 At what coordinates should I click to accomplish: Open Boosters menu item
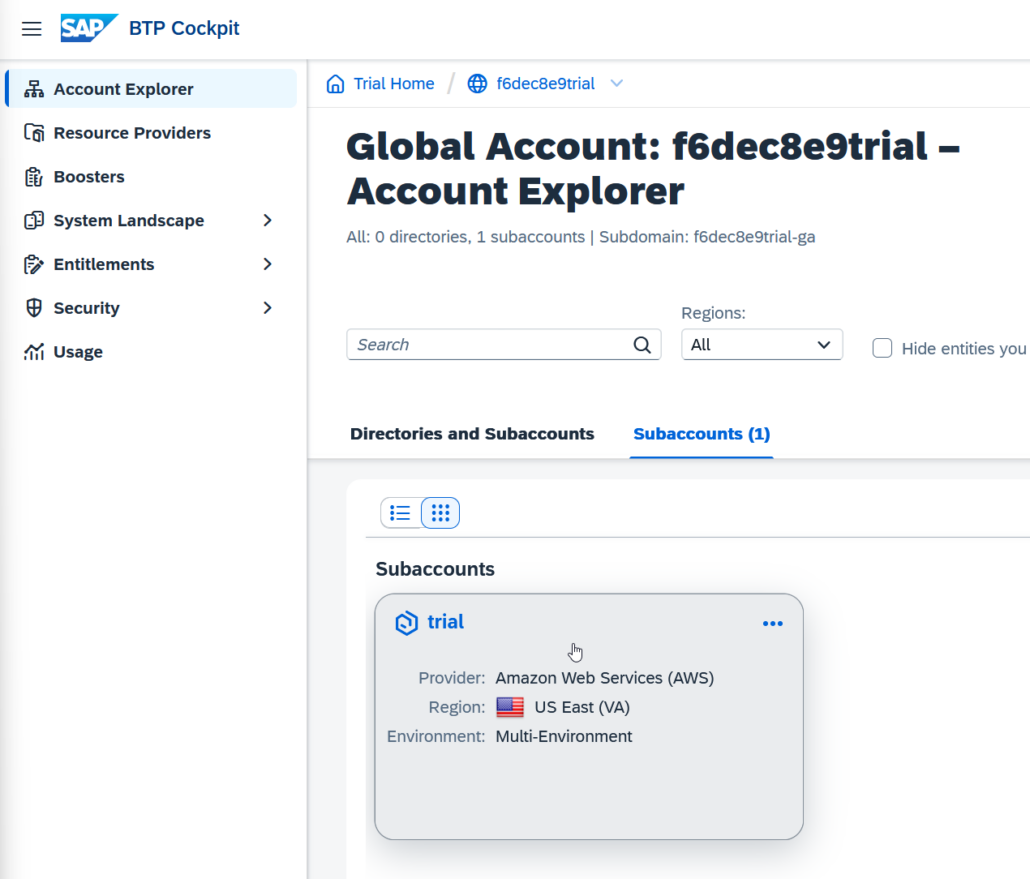151,177
